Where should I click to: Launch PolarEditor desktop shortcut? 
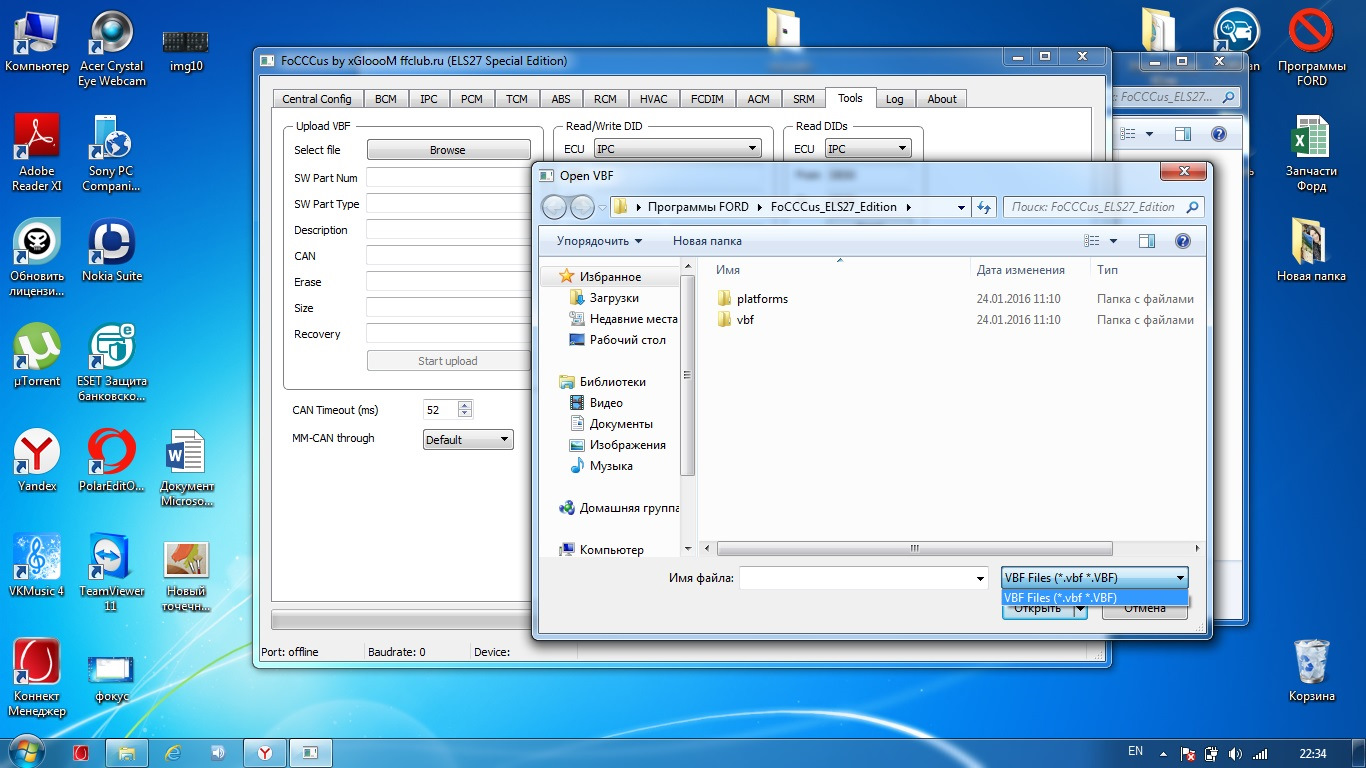(112, 460)
